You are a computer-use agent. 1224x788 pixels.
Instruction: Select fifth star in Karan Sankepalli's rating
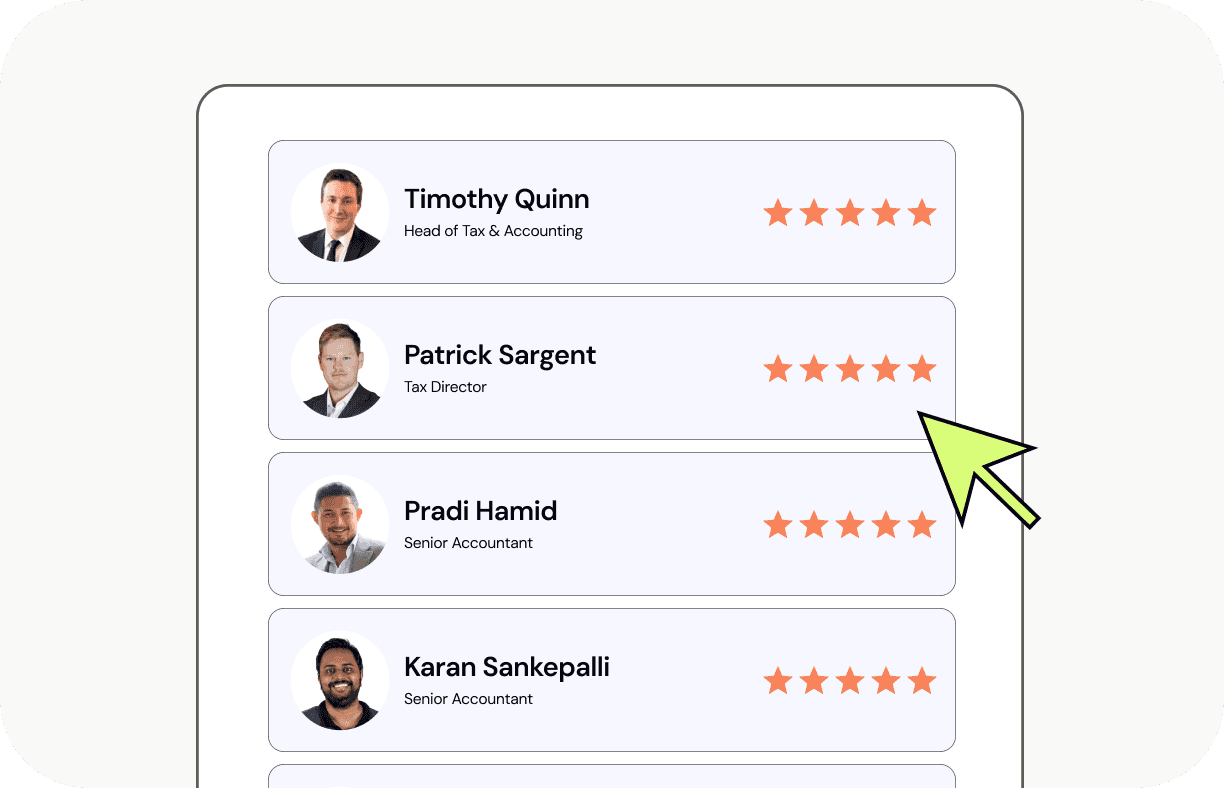(922, 681)
